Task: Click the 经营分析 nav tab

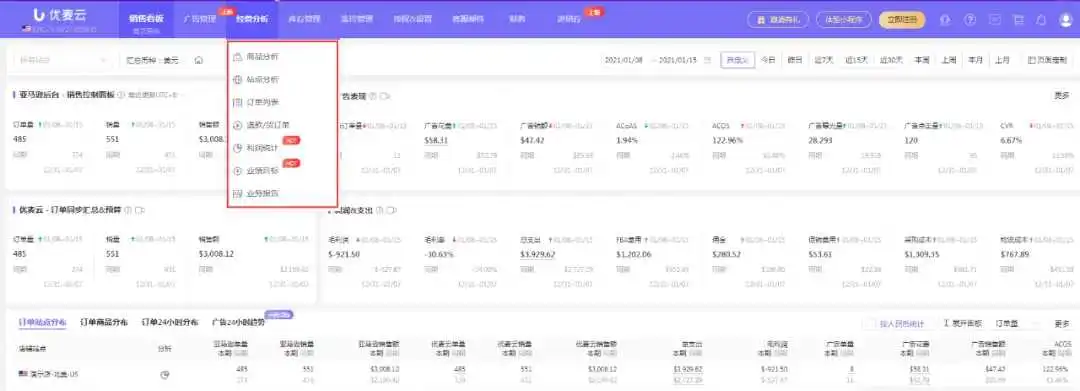Action: coord(251,19)
